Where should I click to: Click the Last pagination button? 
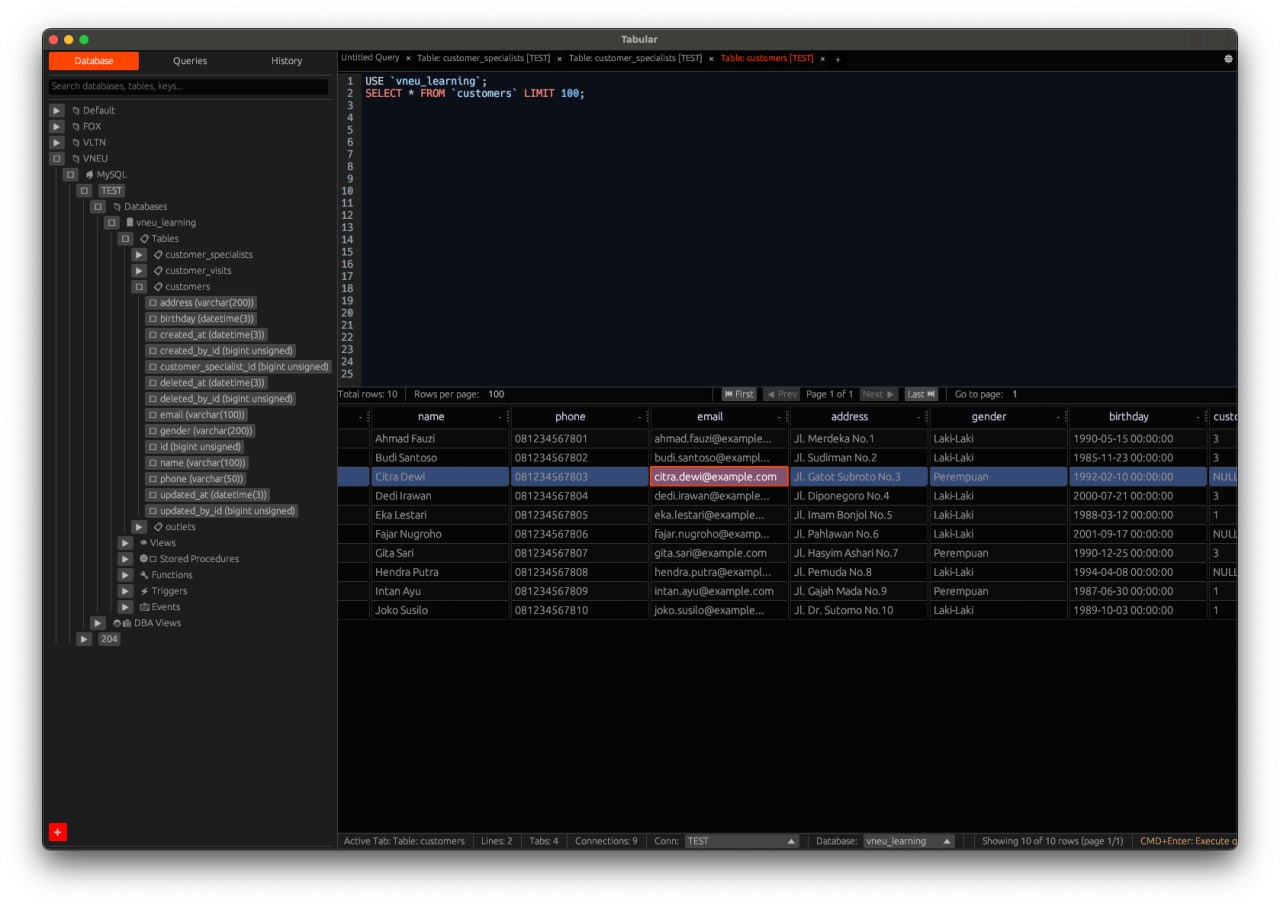[x=921, y=394]
